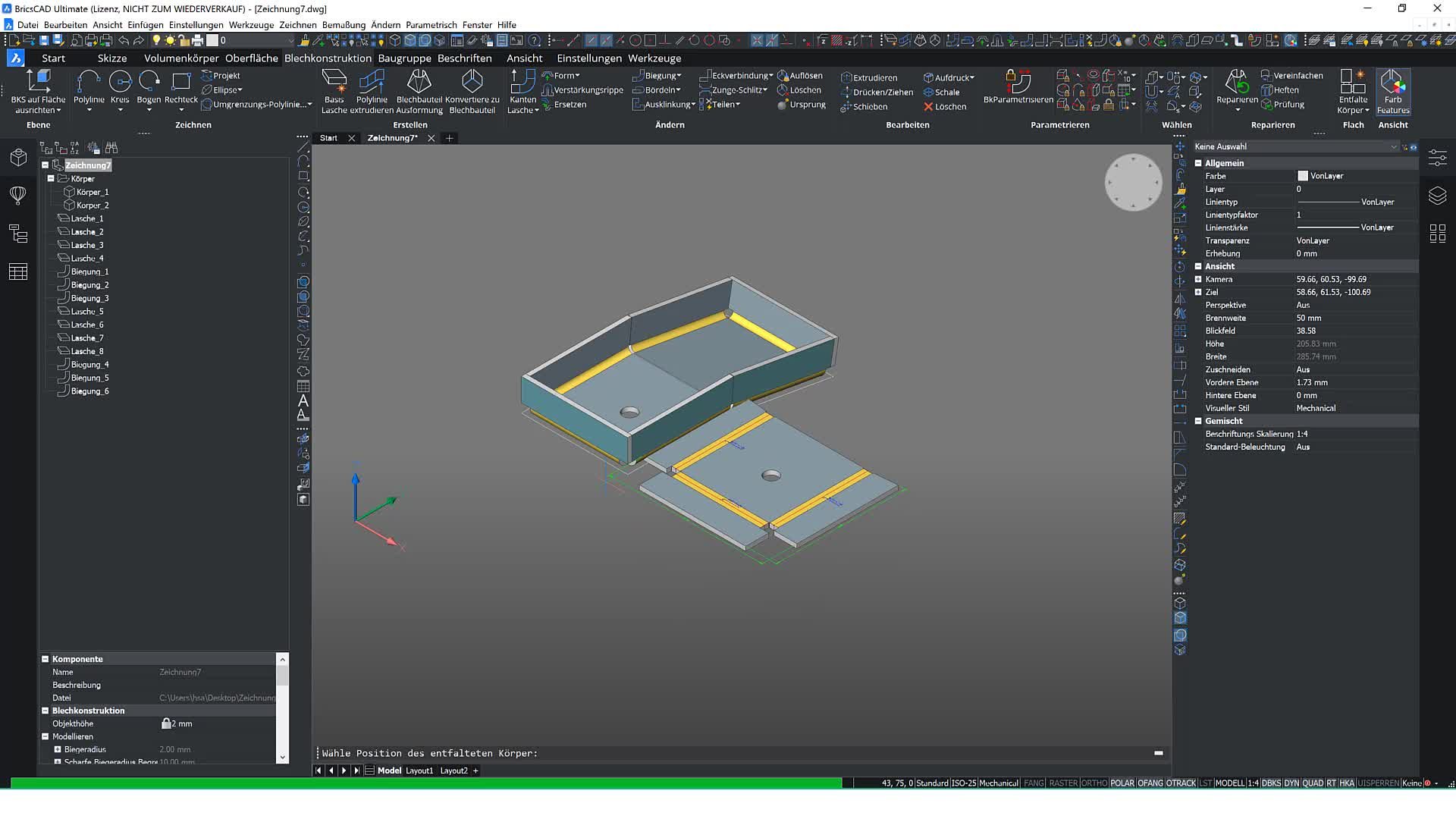Toggle FANG snap in status bar
The height and width of the screenshot is (819, 1456).
coord(1034,783)
